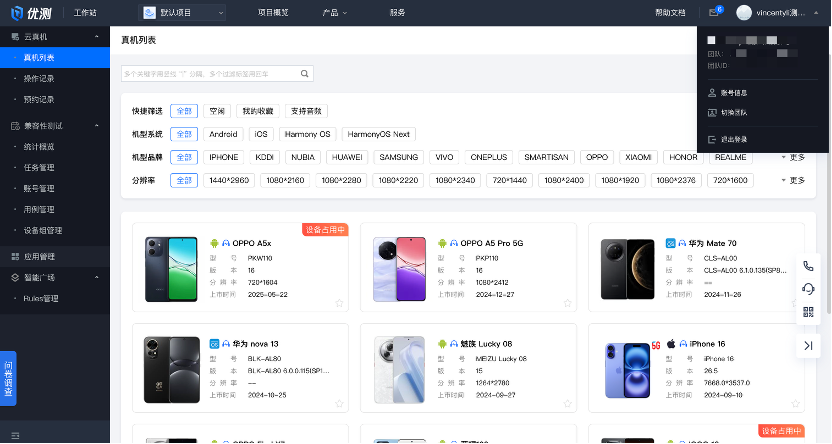Favorite the 魅族 Lucky 08 star
The image size is (832, 444).
[567, 404]
